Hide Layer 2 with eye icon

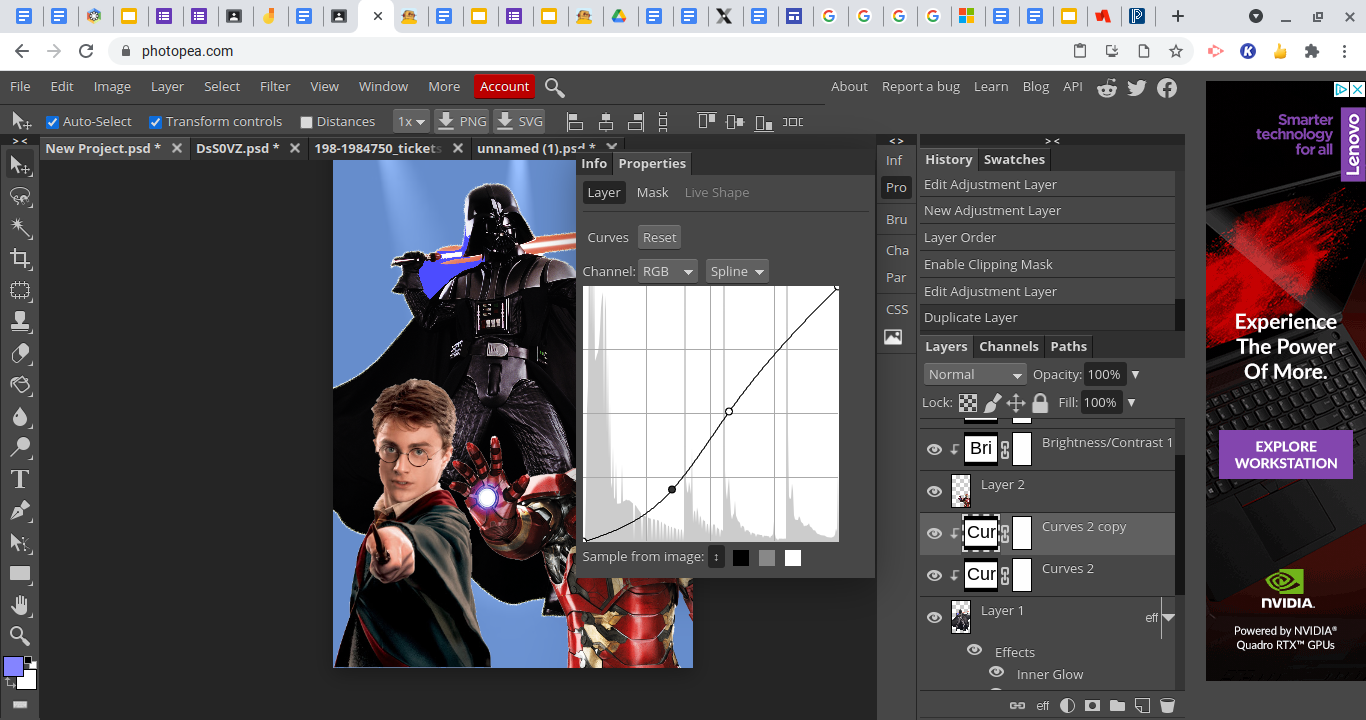(934, 492)
